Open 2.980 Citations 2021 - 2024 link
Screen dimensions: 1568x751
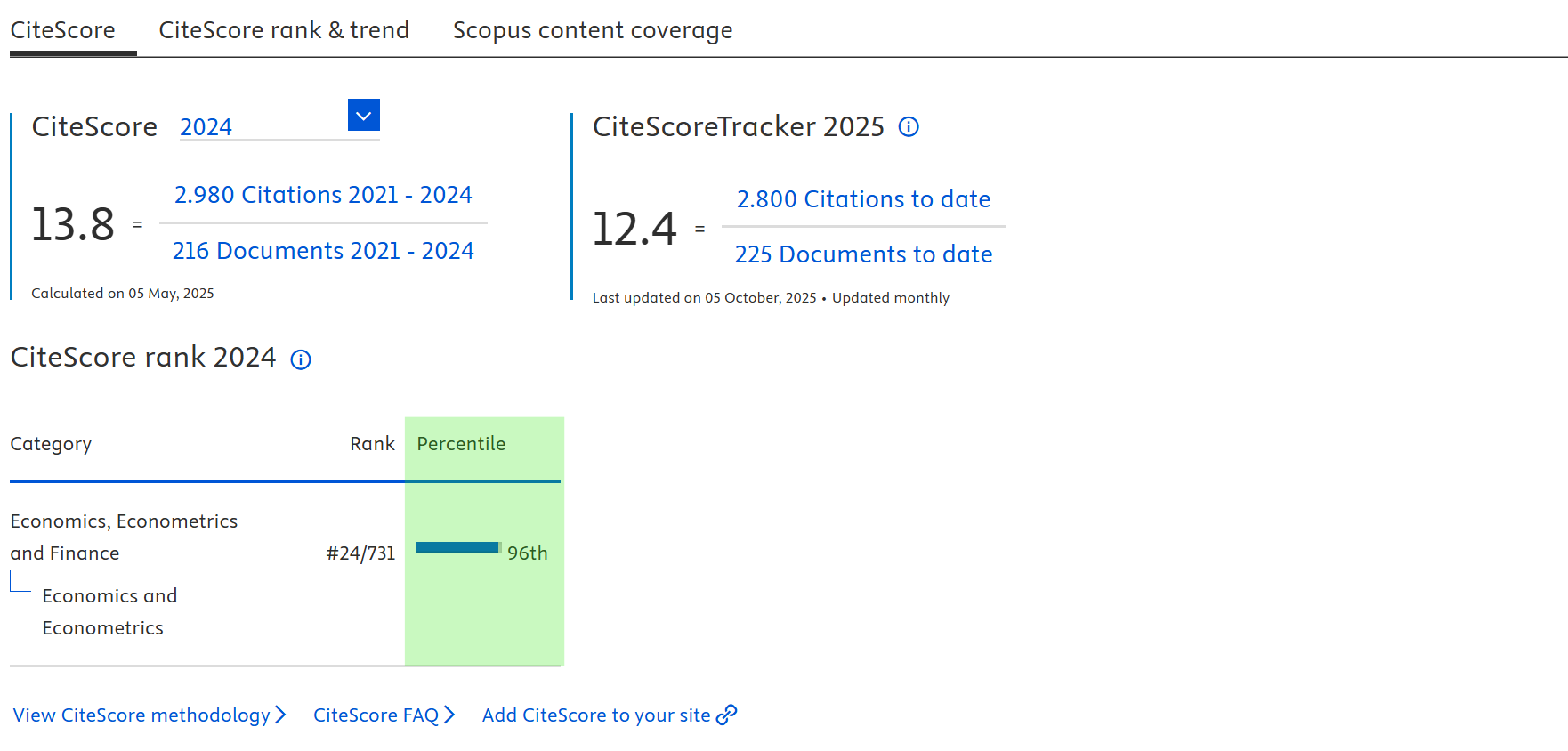pos(323,195)
